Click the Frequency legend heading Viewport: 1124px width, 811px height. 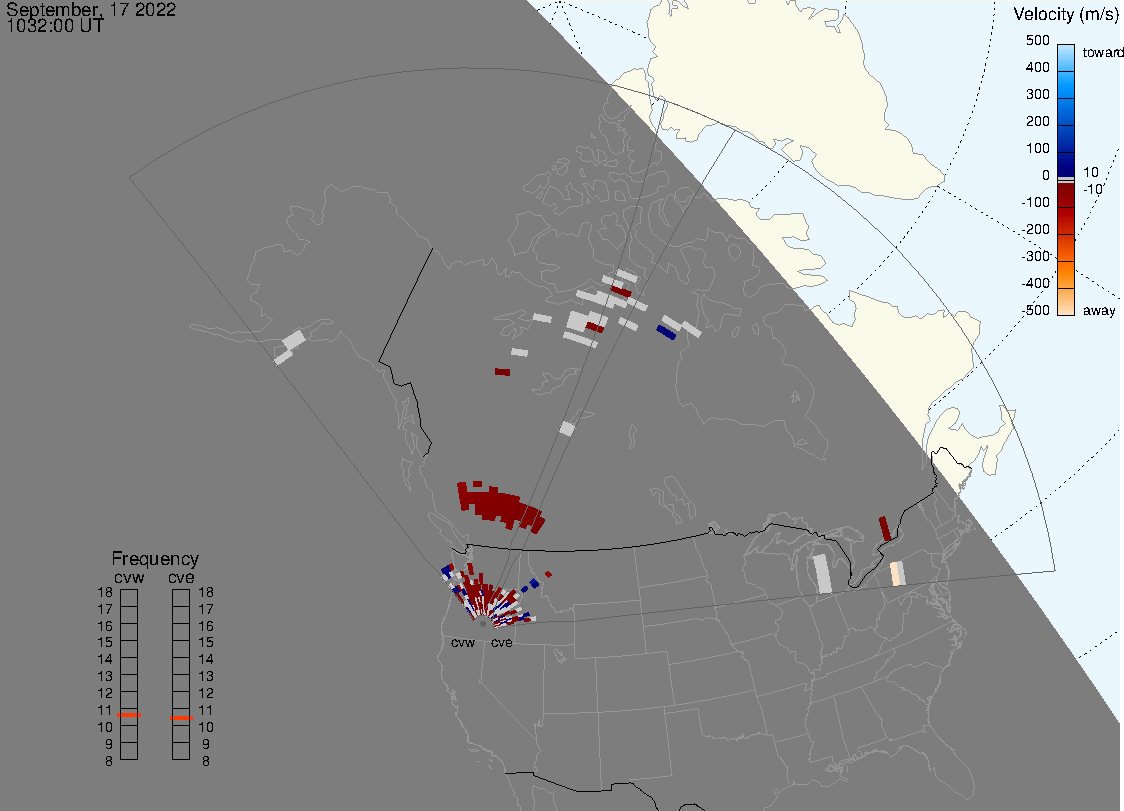coord(155,559)
